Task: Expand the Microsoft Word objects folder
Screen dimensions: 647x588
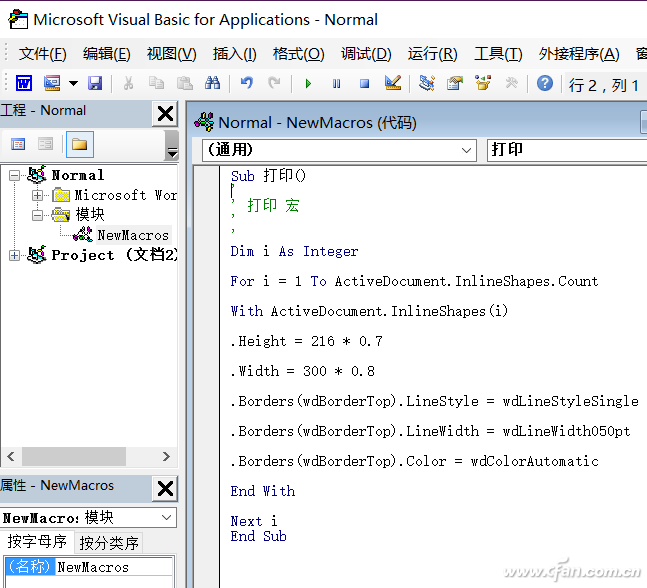Action: (x=38, y=195)
